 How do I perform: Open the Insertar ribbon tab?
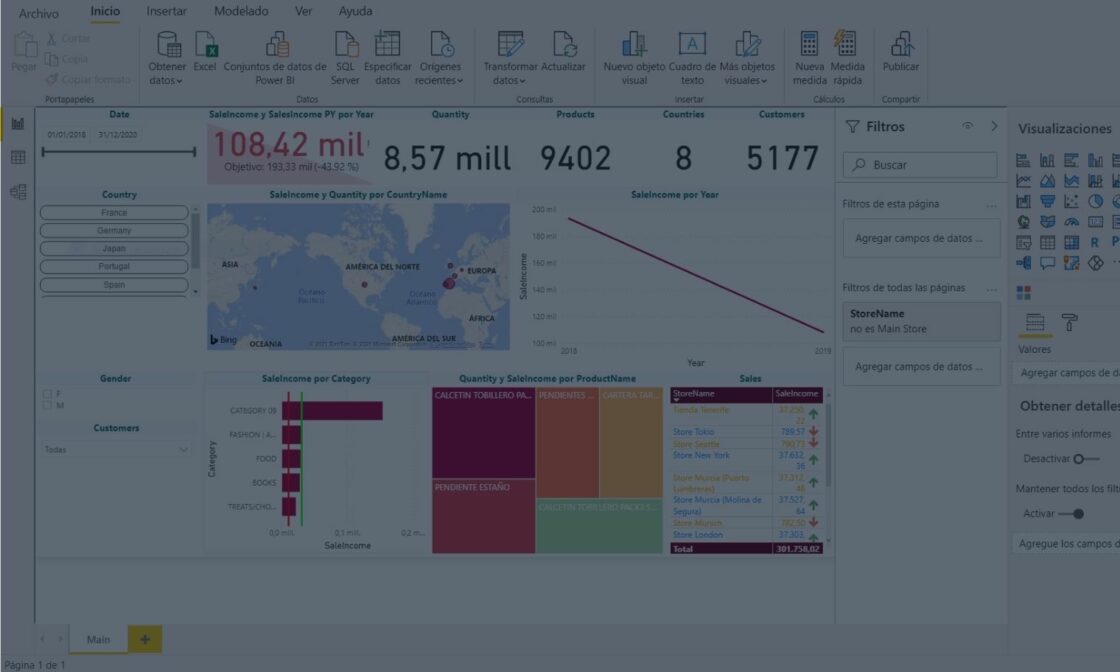166,11
